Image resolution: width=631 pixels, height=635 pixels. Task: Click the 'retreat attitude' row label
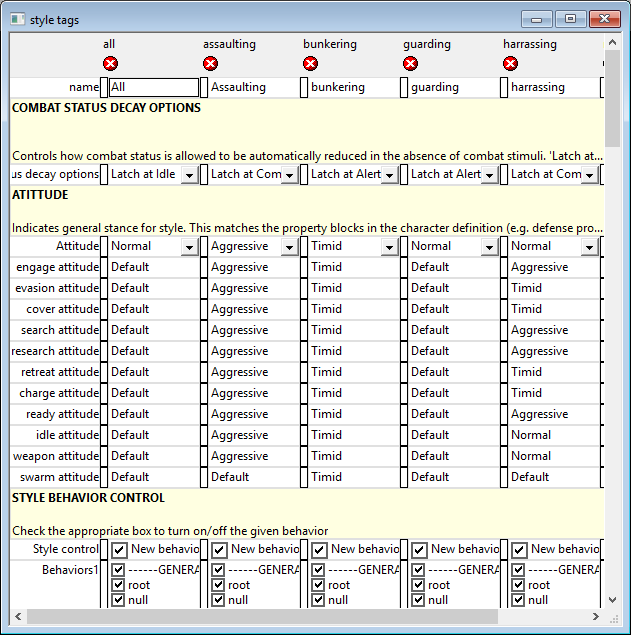[60, 372]
